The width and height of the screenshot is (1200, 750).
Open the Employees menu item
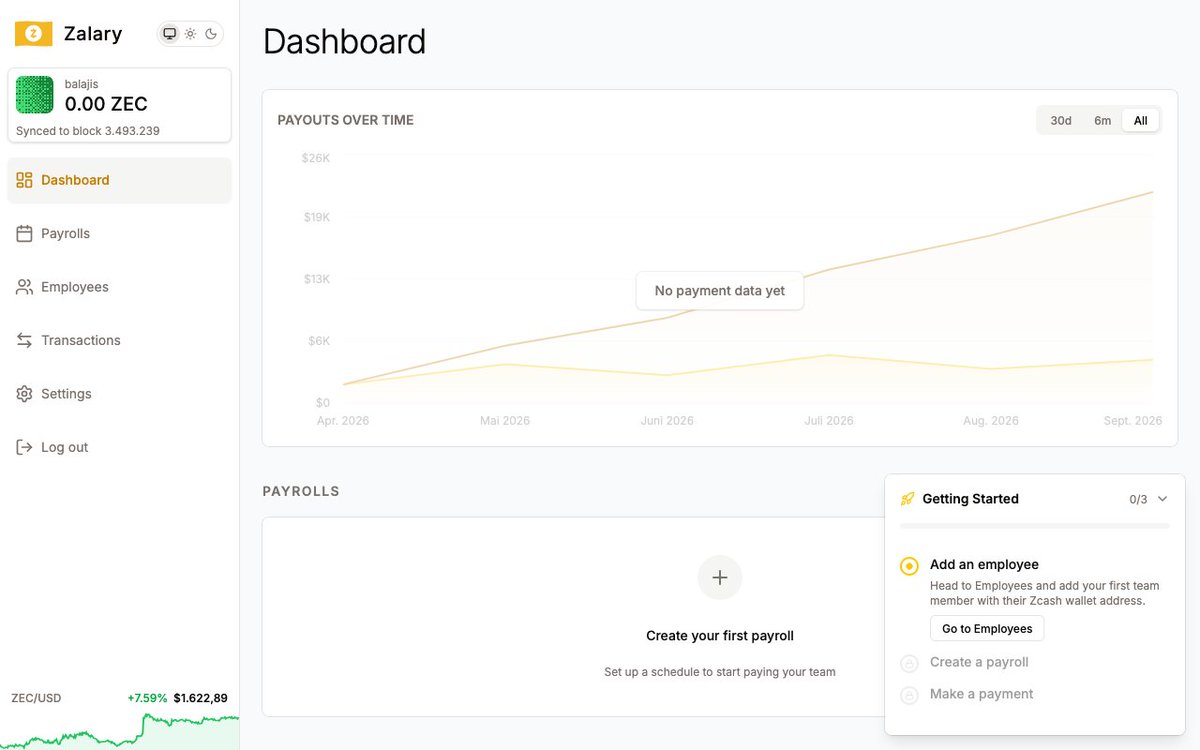(119, 287)
